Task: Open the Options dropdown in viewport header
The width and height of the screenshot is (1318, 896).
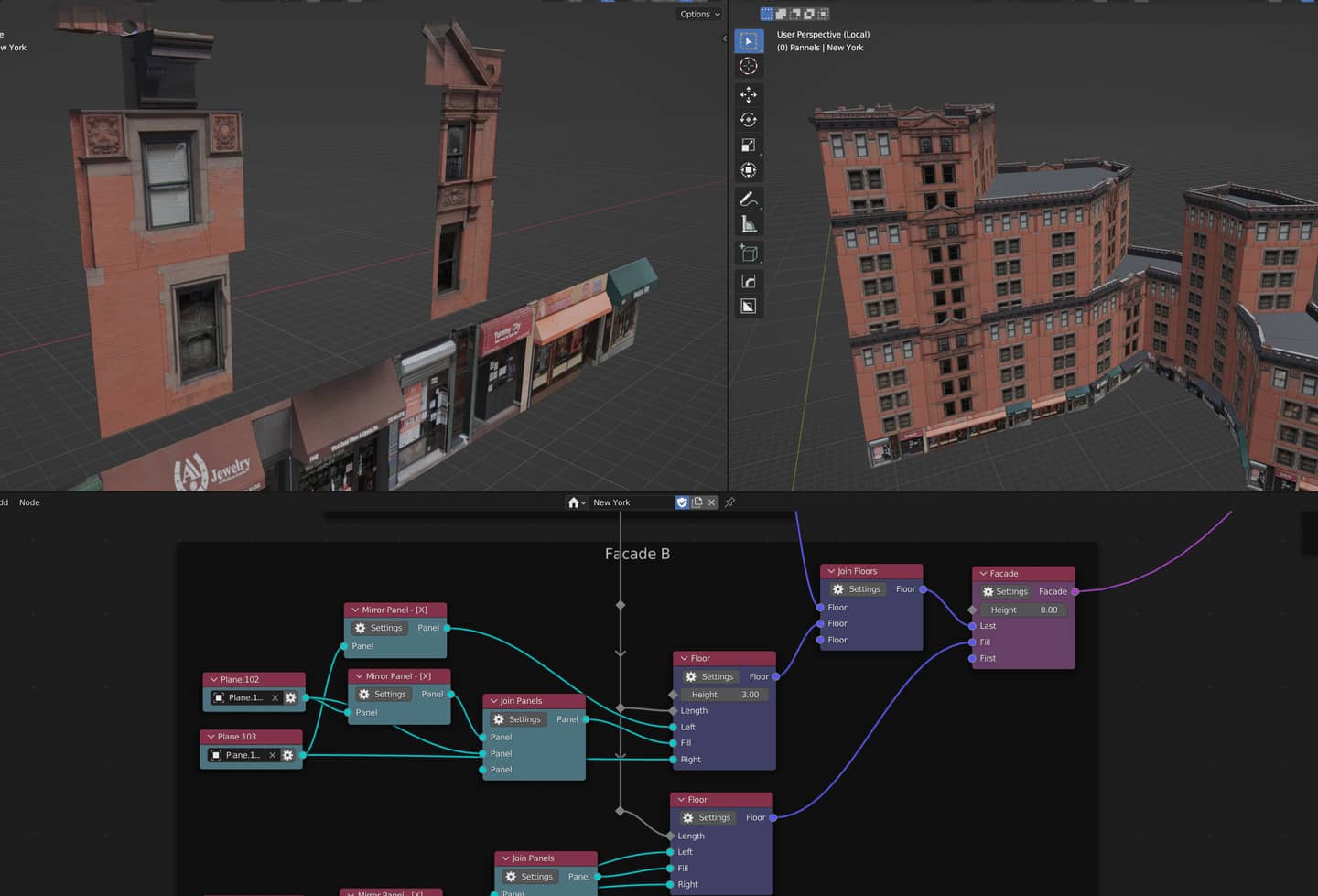Action: pyautogui.click(x=700, y=14)
